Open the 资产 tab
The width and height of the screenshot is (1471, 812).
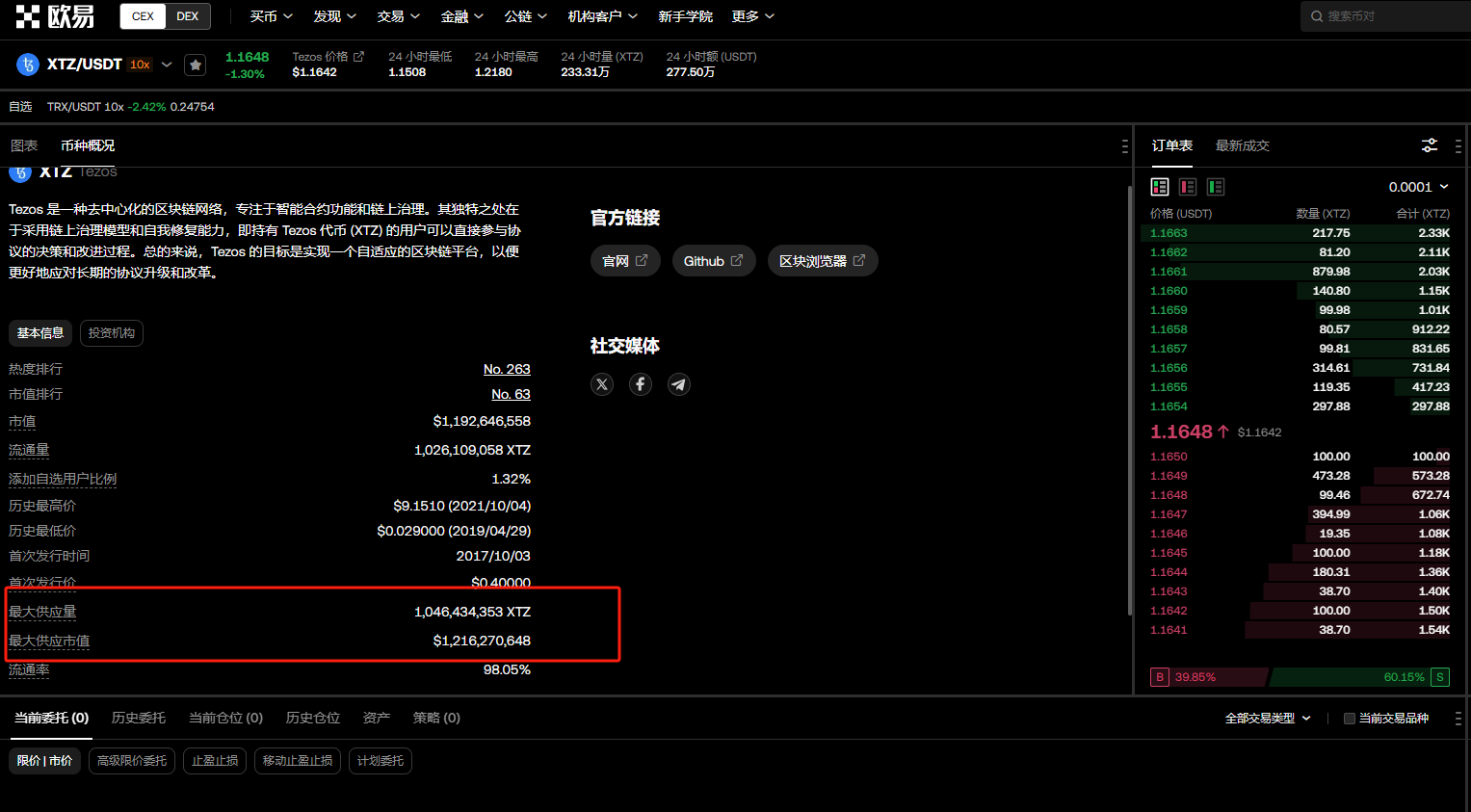tap(377, 718)
